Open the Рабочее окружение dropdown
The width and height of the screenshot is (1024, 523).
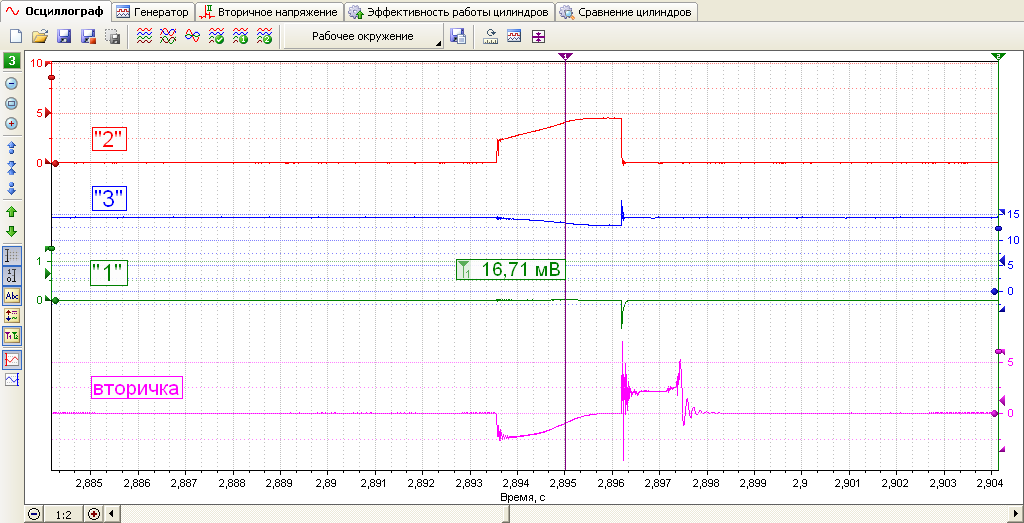point(364,37)
